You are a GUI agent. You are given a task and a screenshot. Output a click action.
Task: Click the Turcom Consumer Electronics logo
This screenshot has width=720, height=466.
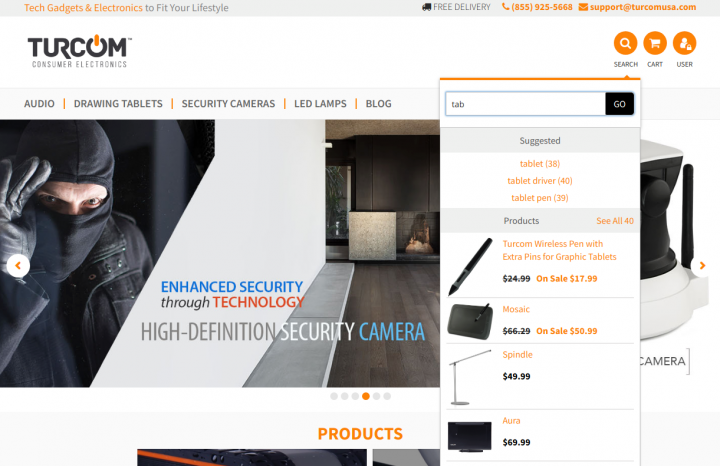(79, 51)
